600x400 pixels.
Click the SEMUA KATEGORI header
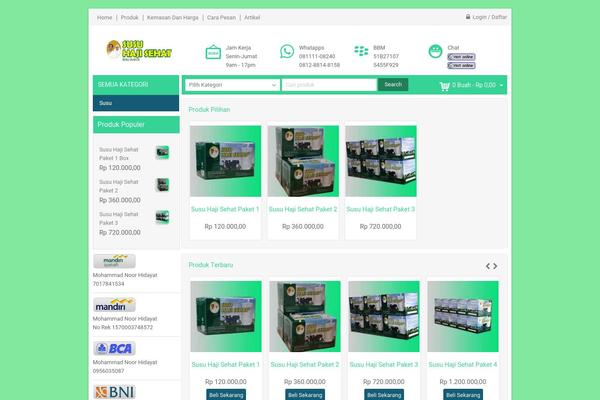pyautogui.click(x=136, y=85)
